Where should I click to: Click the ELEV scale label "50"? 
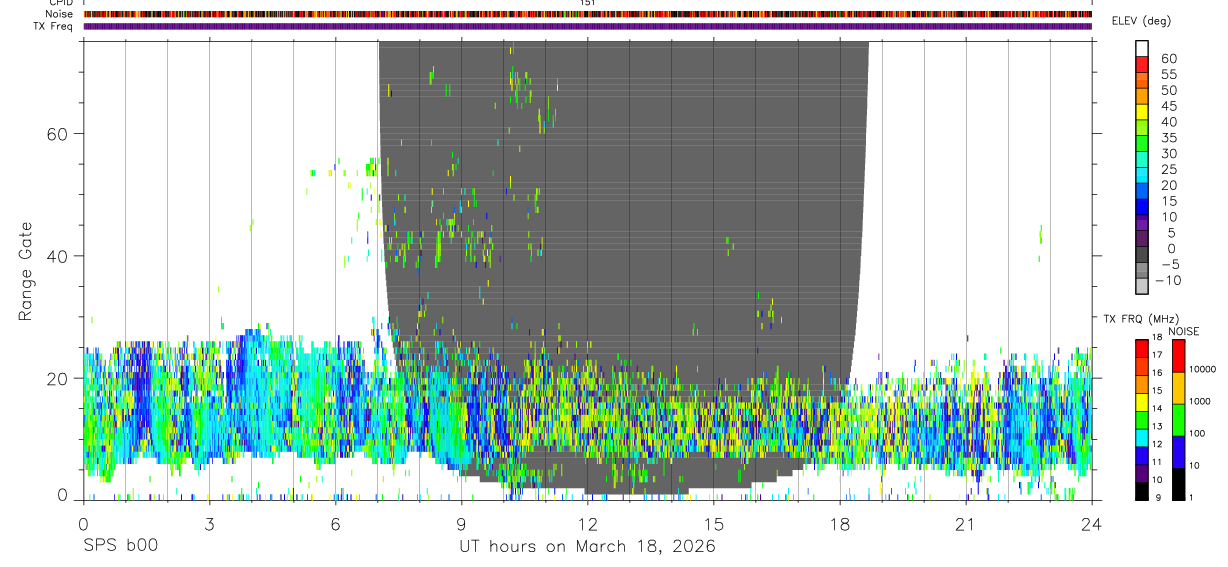(1168, 91)
